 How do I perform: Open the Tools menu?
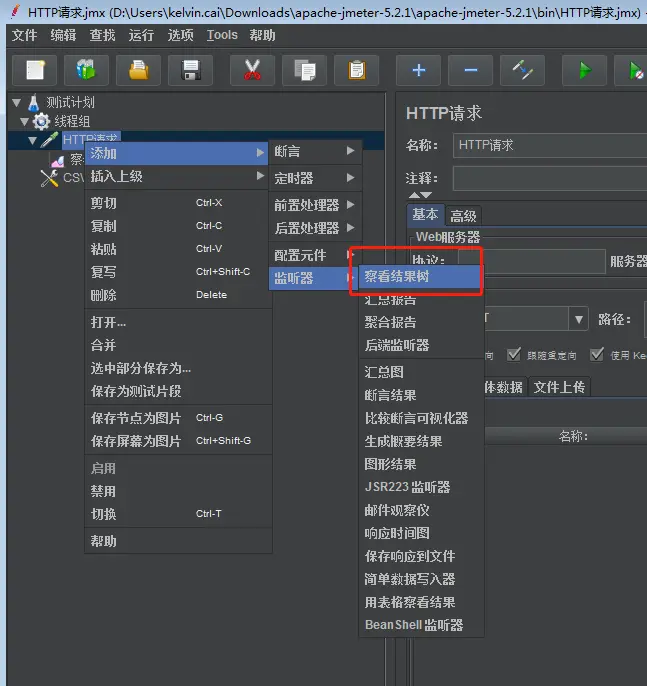222,35
